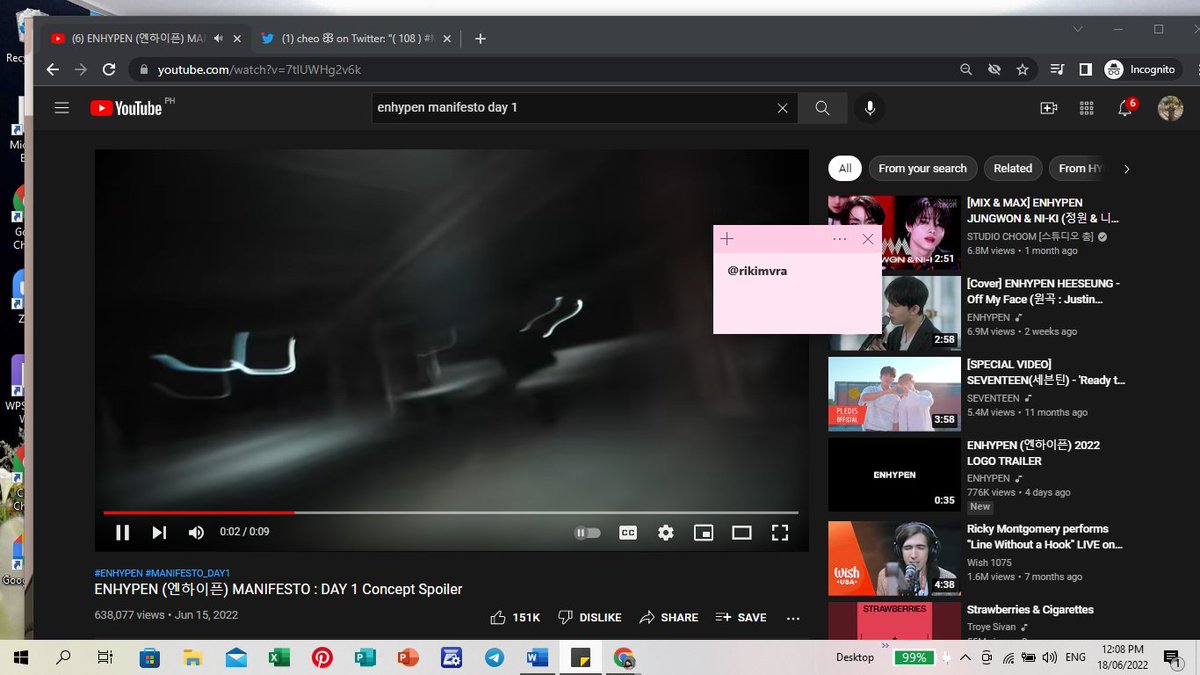
Task: Open the account avatar menu
Action: (x=1170, y=108)
